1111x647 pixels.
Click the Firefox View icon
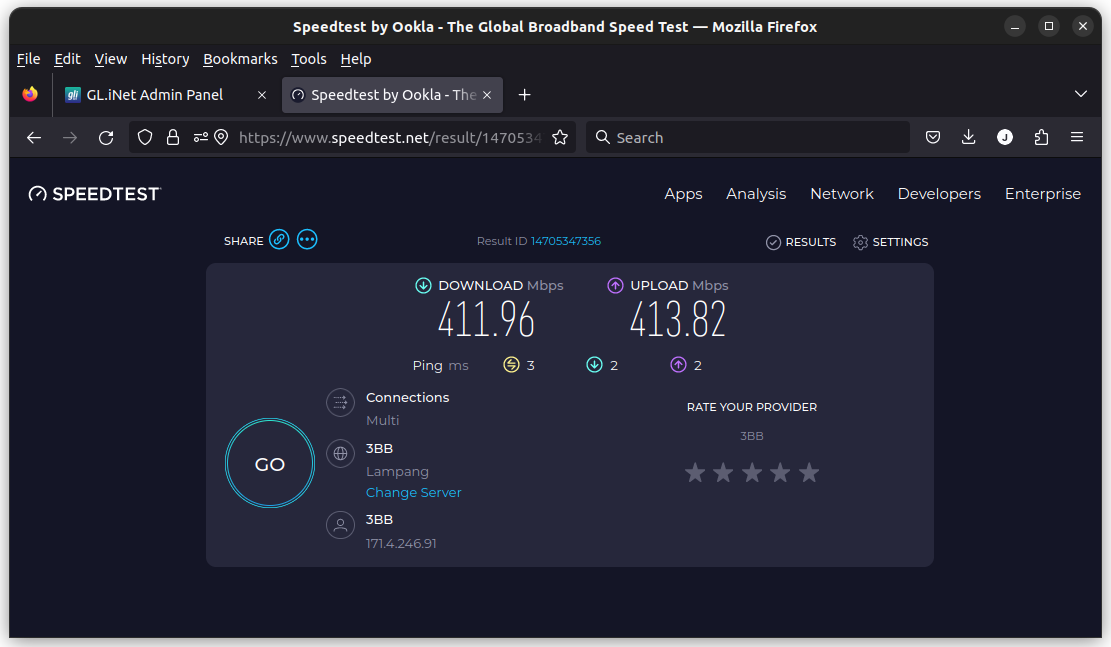(x=30, y=94)
